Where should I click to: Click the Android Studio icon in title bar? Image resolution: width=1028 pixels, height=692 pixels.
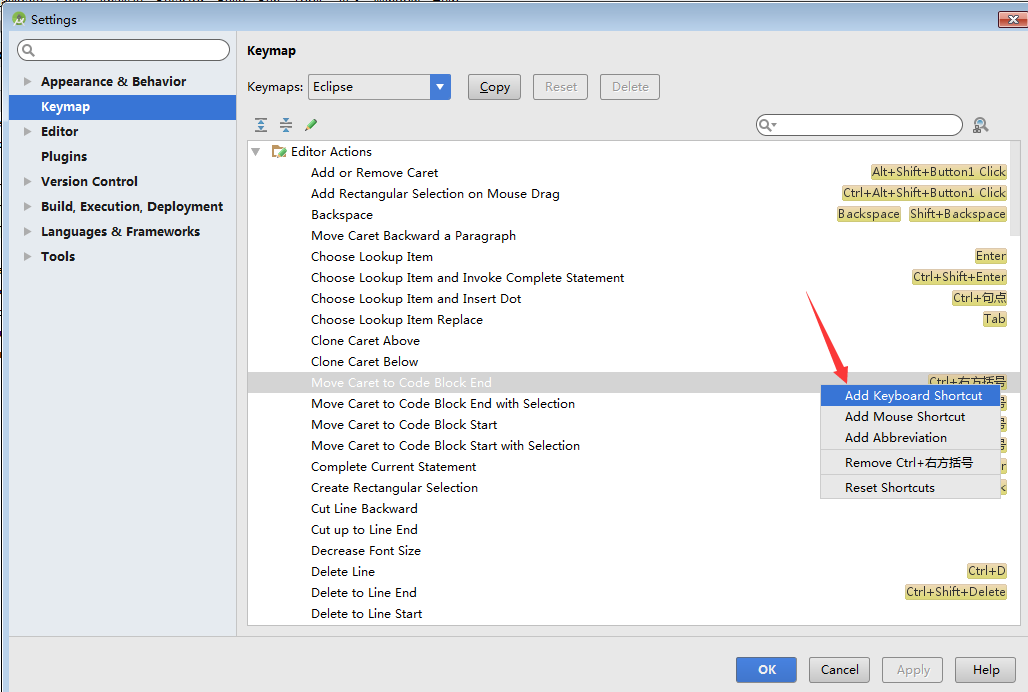[x=20, y=20]
